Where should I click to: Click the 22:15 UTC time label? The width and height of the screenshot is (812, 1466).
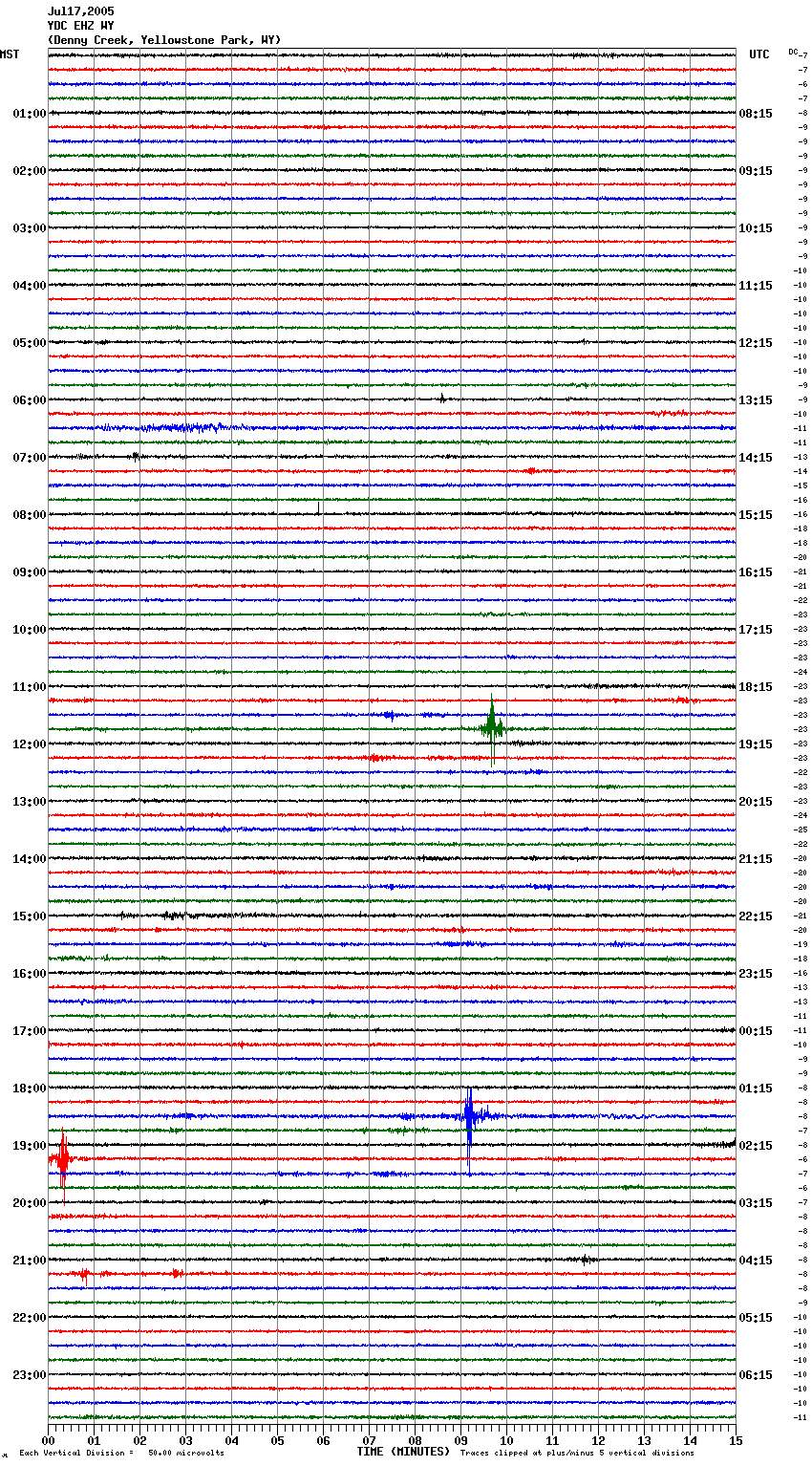[x=756, y=916]
